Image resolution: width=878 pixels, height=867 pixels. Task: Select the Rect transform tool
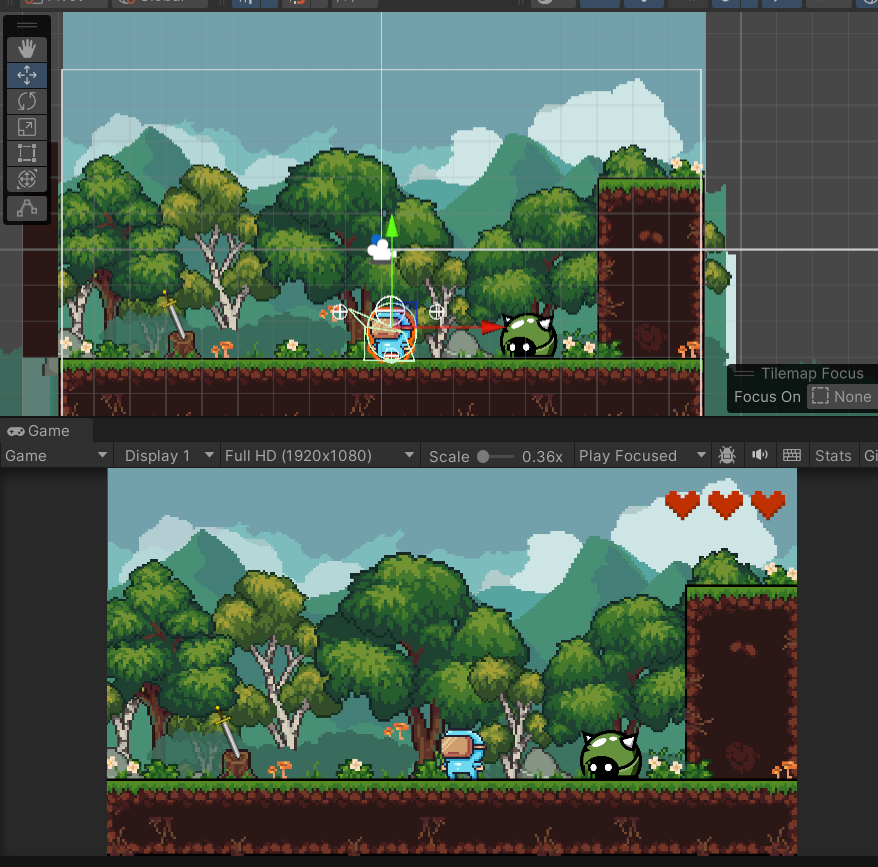click(x=27, y=153)
